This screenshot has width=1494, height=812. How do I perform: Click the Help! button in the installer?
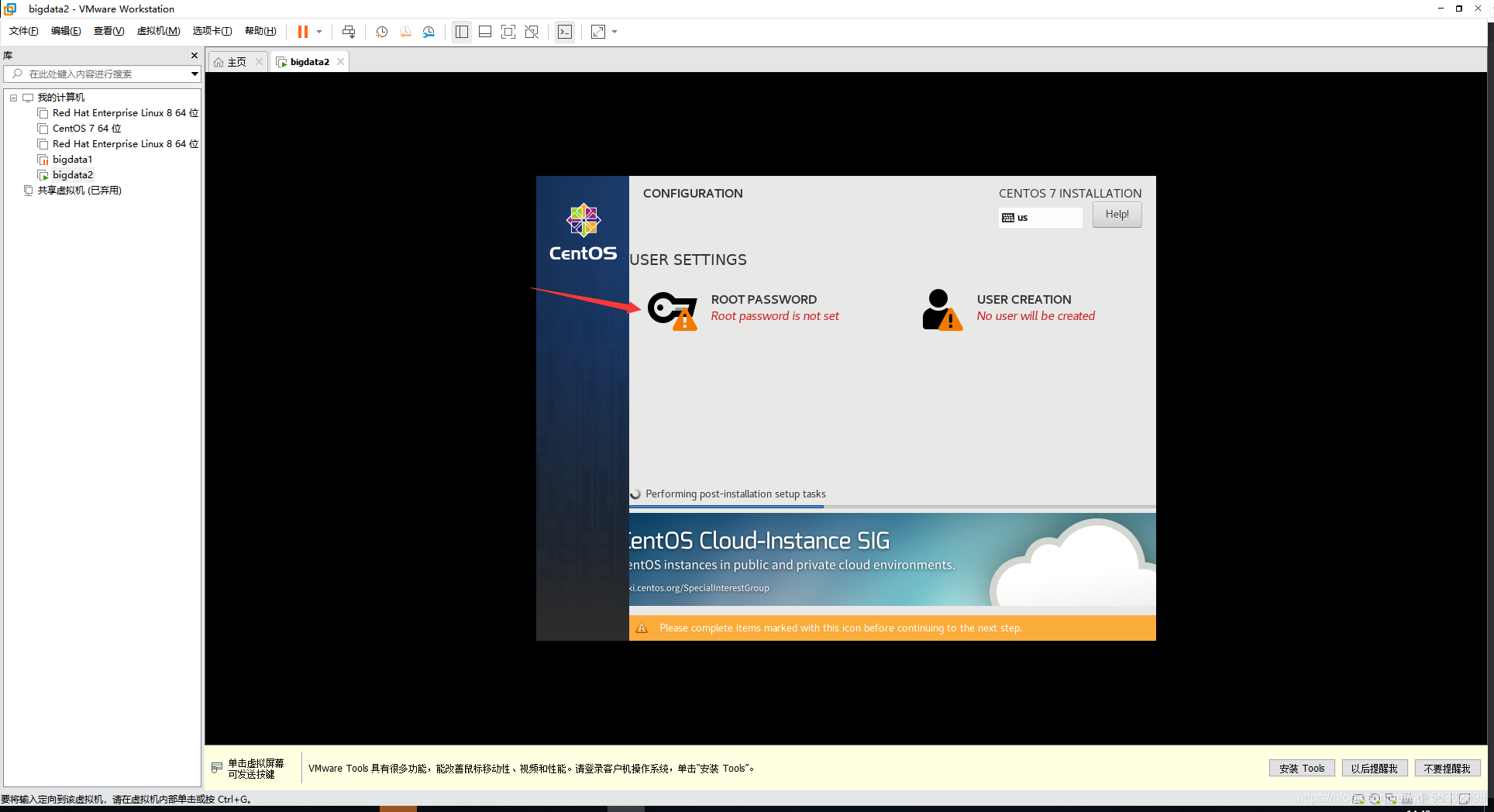(1117, 215)
